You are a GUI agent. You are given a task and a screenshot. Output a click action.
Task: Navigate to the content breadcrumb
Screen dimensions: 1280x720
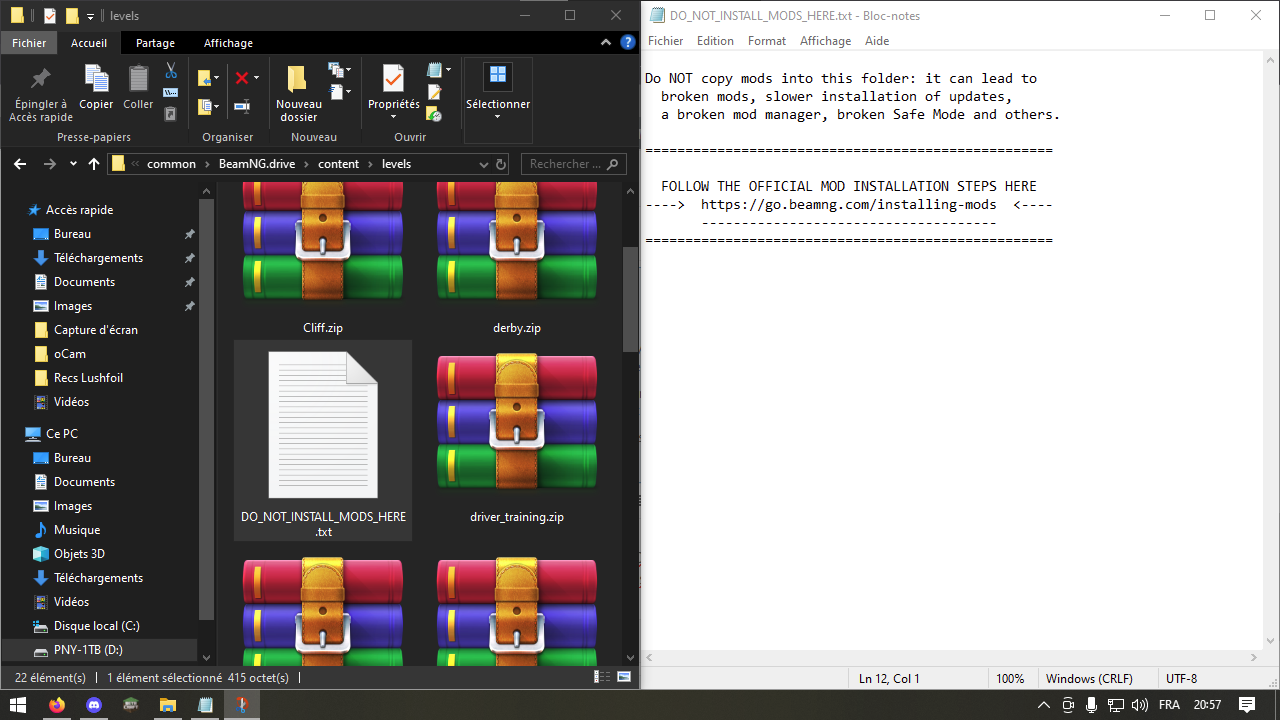pos(338,164)
